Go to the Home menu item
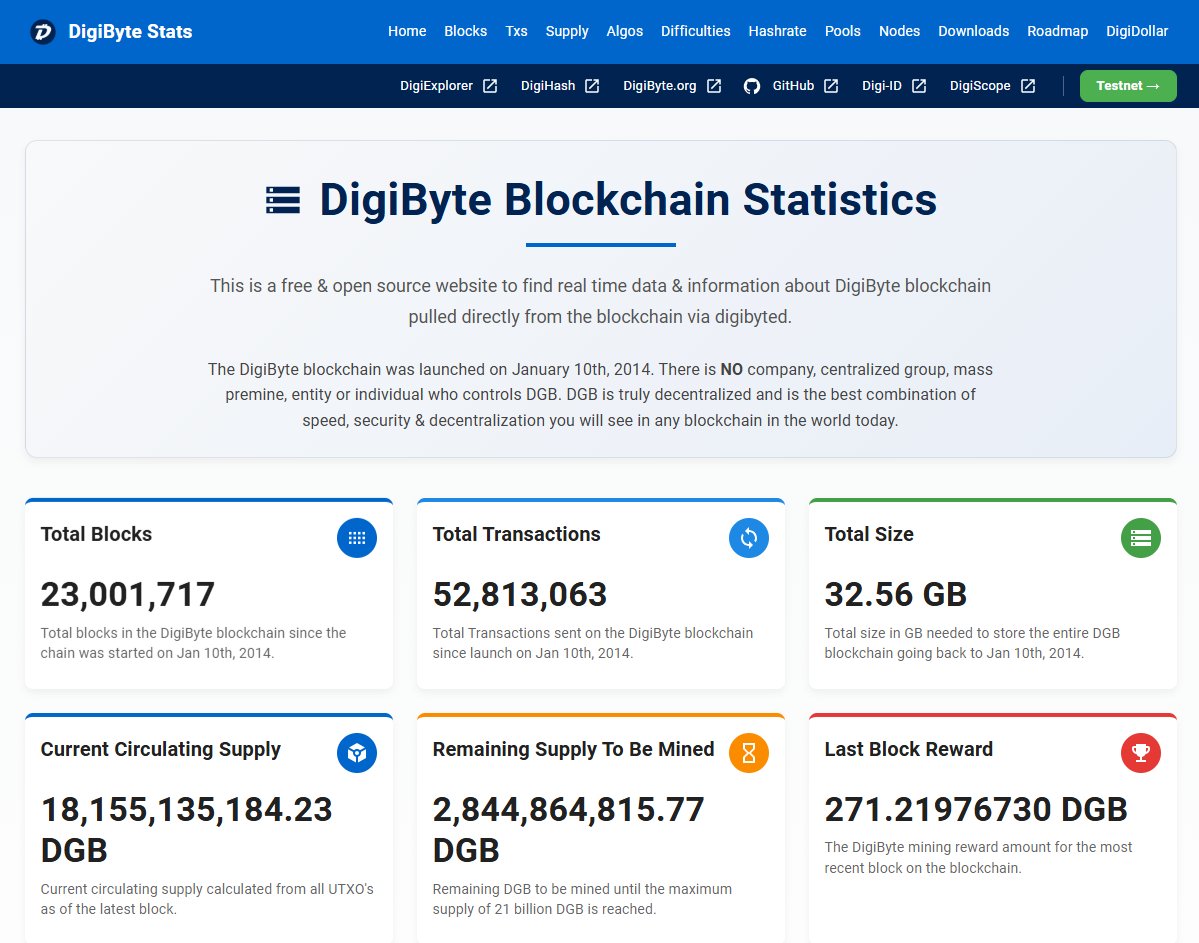This screenshot has width=1199, height=943. pos(407,31)
